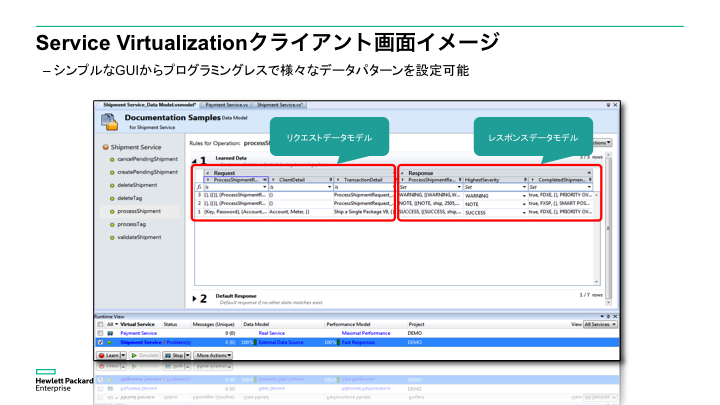Open the tab list dropdown at editor top right
The width and height of the screenshot is (720, 405).
(608, 105)
